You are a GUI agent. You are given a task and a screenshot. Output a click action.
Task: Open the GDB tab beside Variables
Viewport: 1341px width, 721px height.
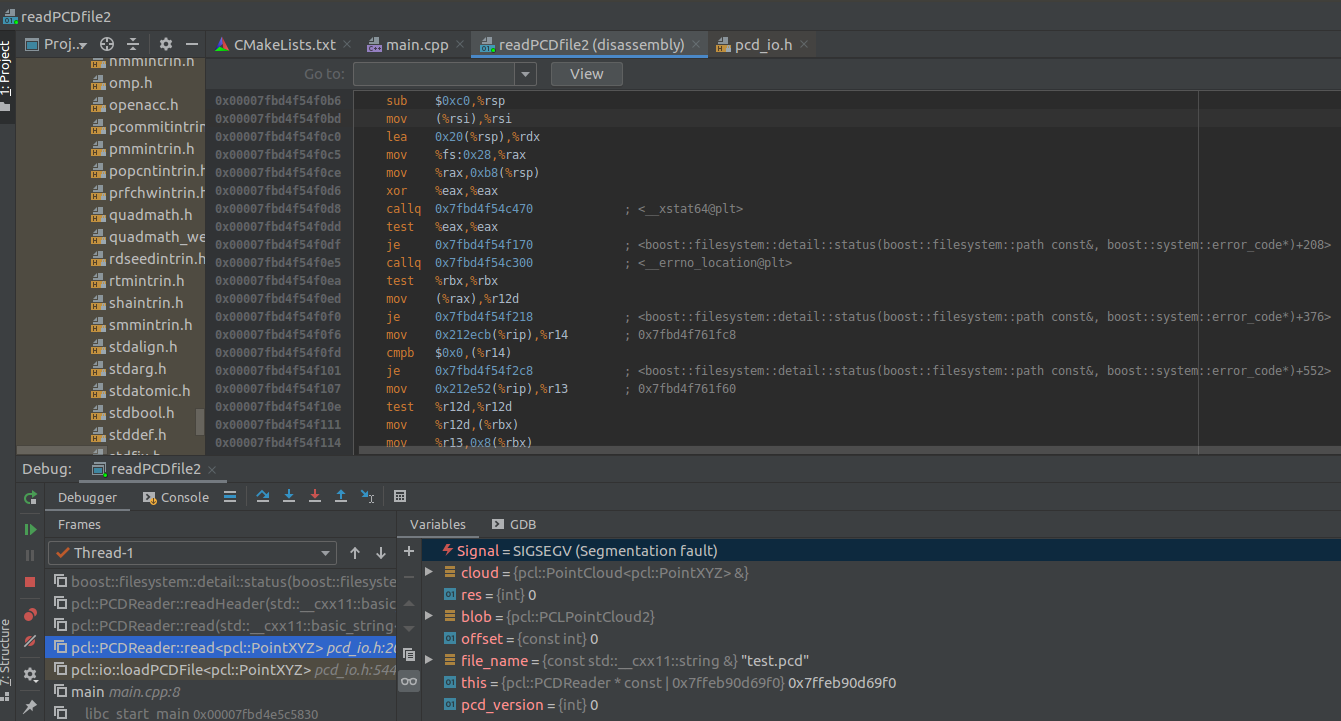(514, 524)
